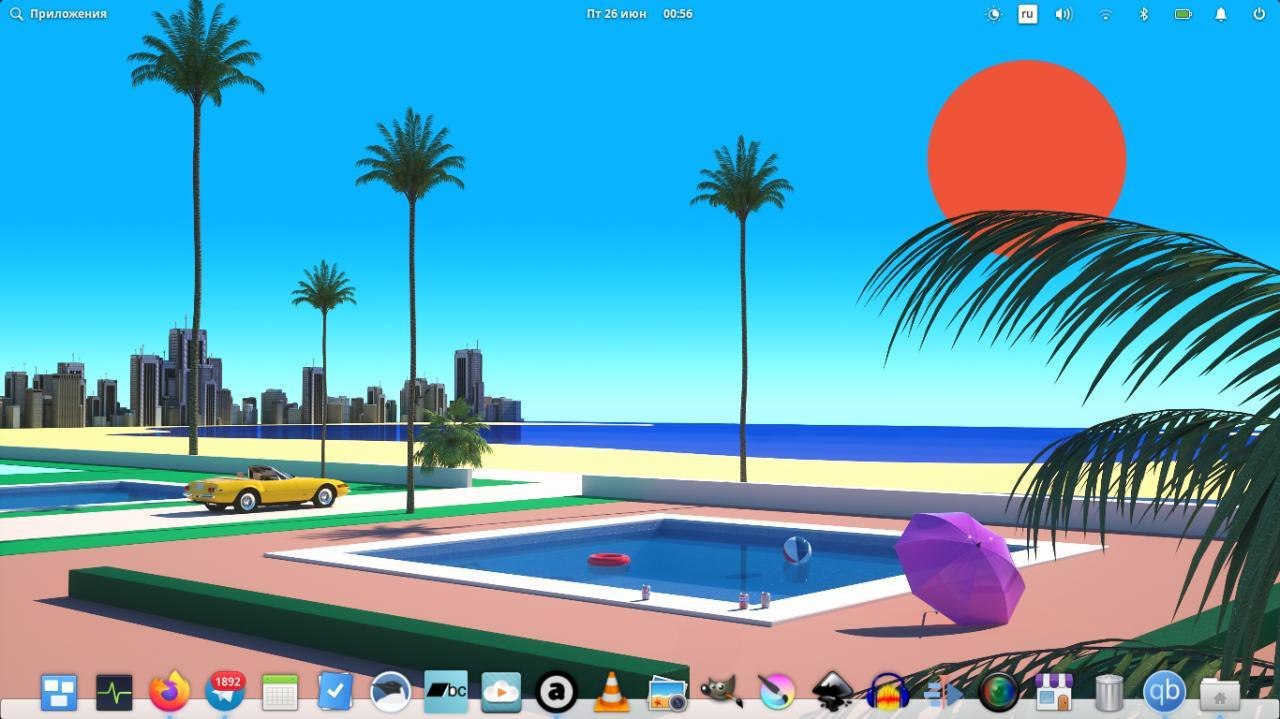
Task: Open the Bandcamp 'bc' dock icon
Action: [446, 691]
